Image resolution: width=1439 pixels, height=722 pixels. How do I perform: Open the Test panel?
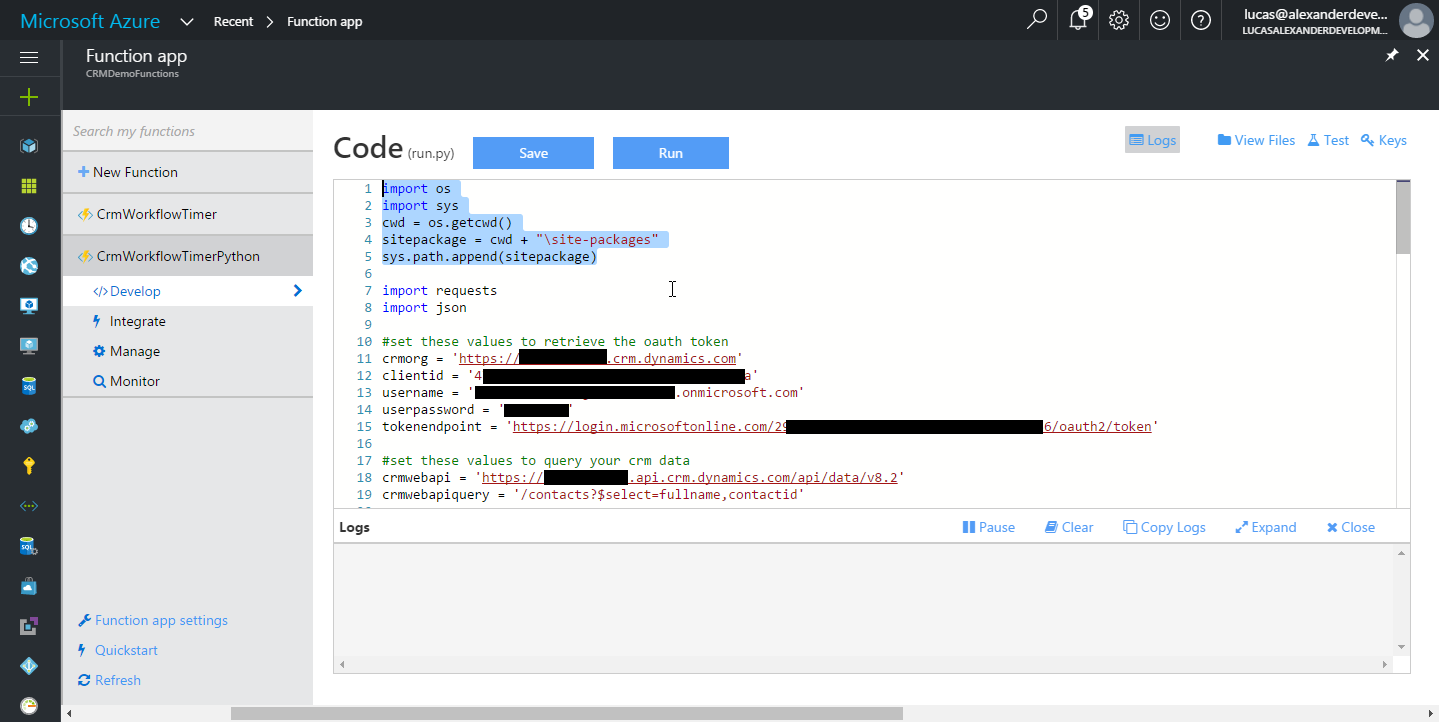[1328, 140]
